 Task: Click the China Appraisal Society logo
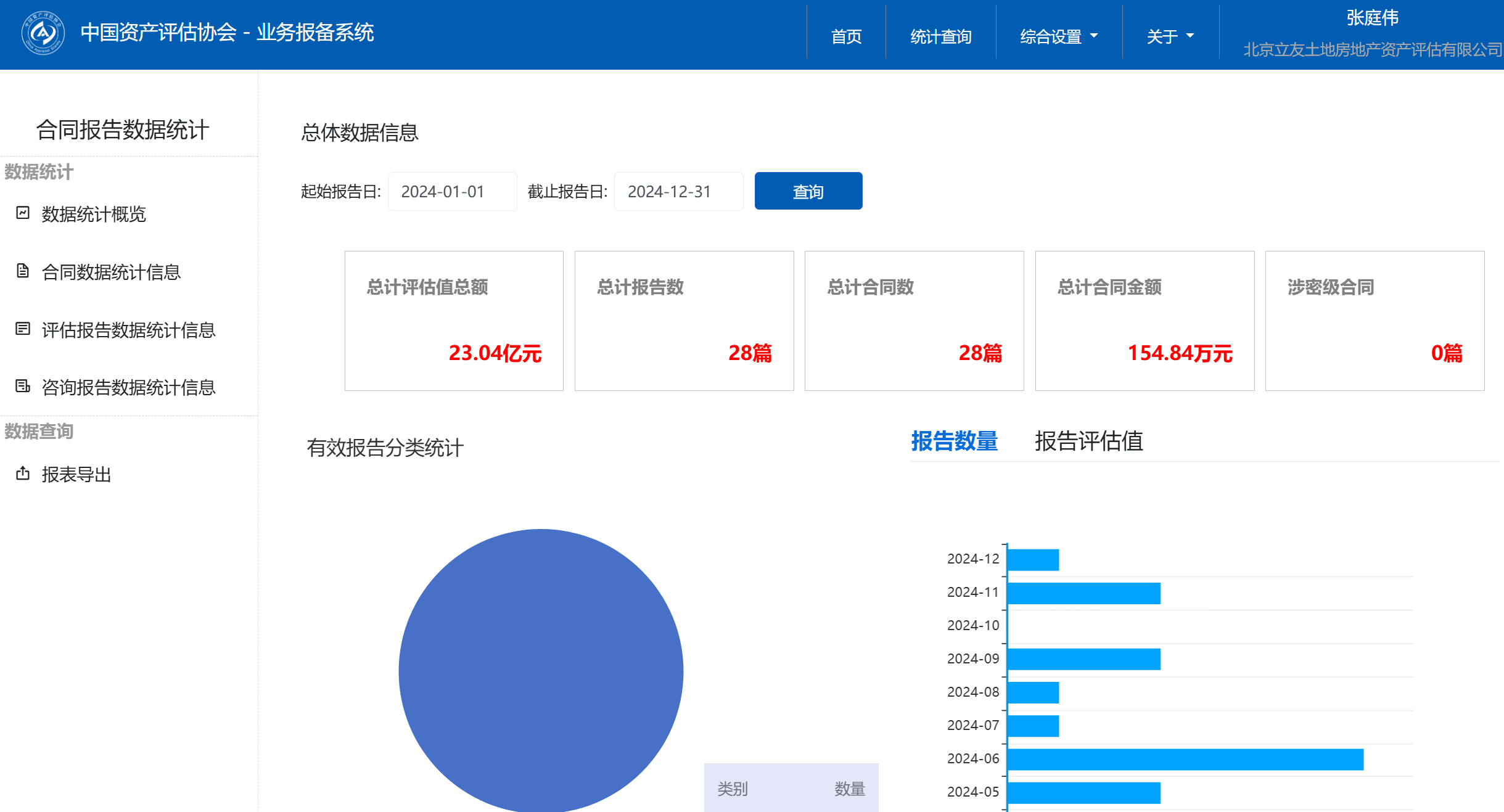[43, 33]
